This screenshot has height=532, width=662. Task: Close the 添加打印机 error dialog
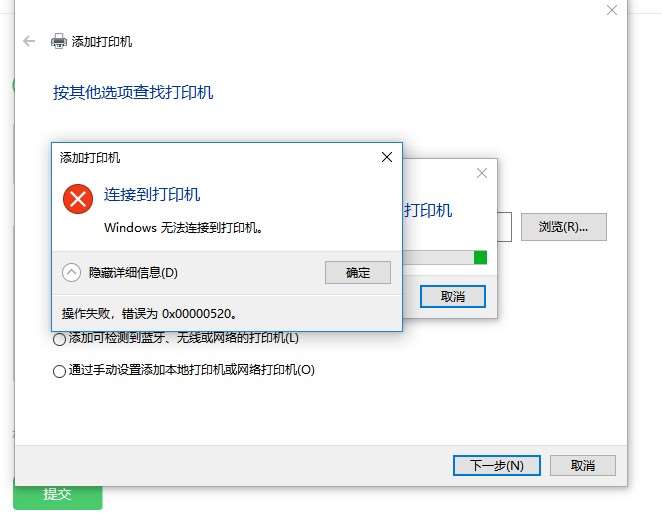tap(387, 157)
